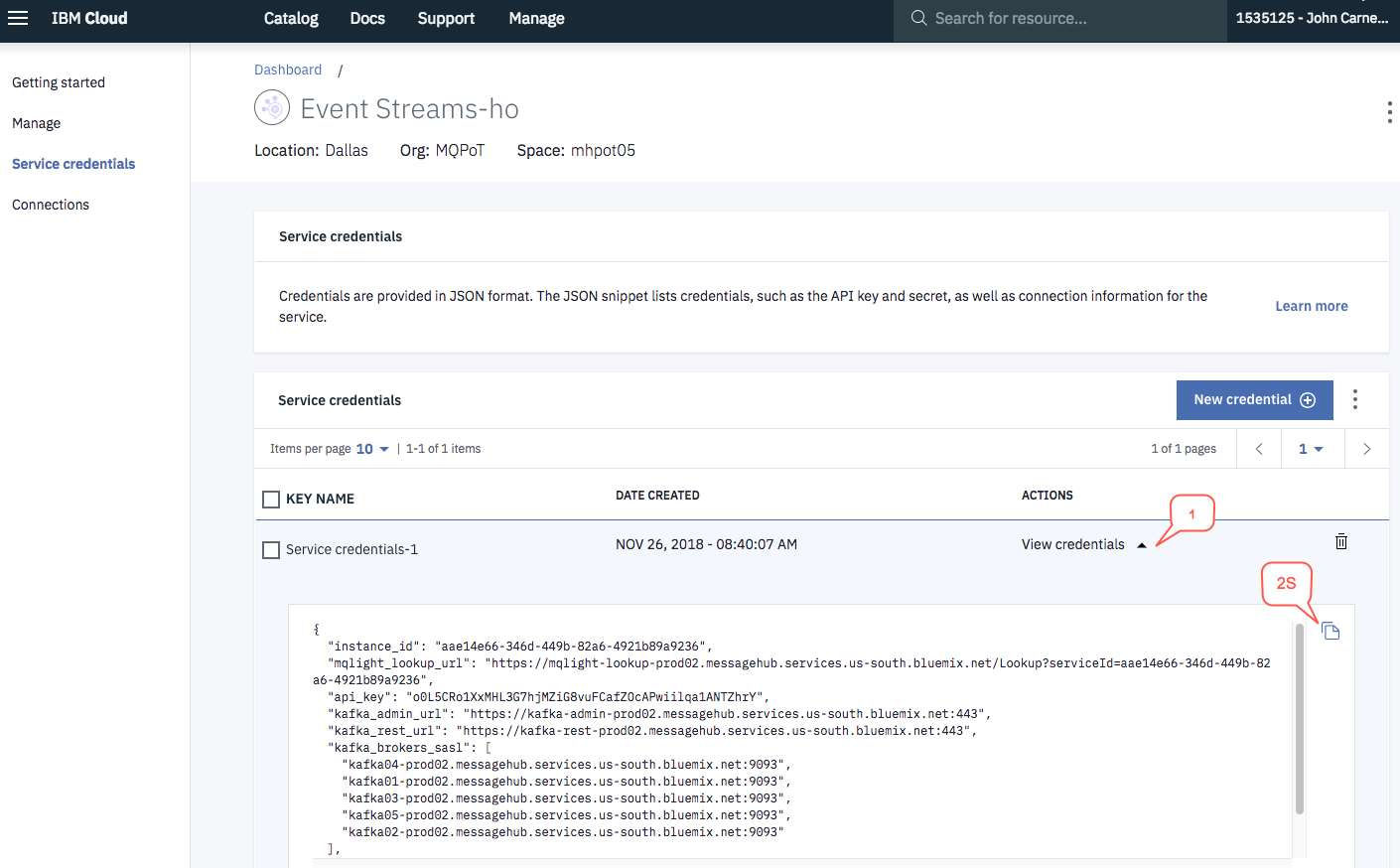Image resolution: width=1400 pixels, height=868 pixels.
Task: Copy credentials JSON to clipboard
Action: tap(1331, 631)
